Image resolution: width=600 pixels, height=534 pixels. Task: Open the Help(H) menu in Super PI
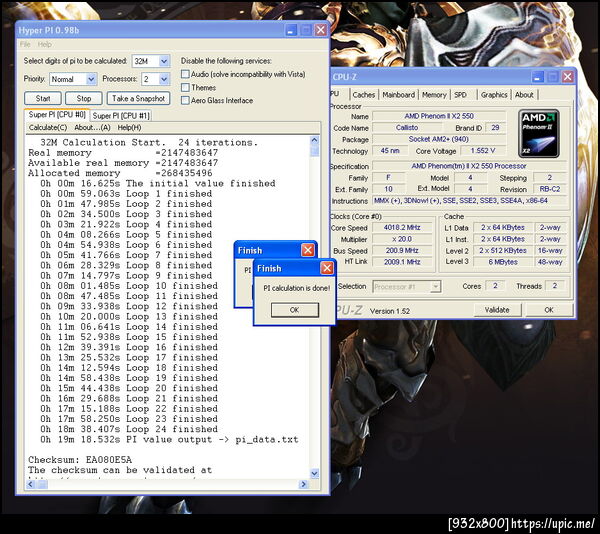(129, 128)
